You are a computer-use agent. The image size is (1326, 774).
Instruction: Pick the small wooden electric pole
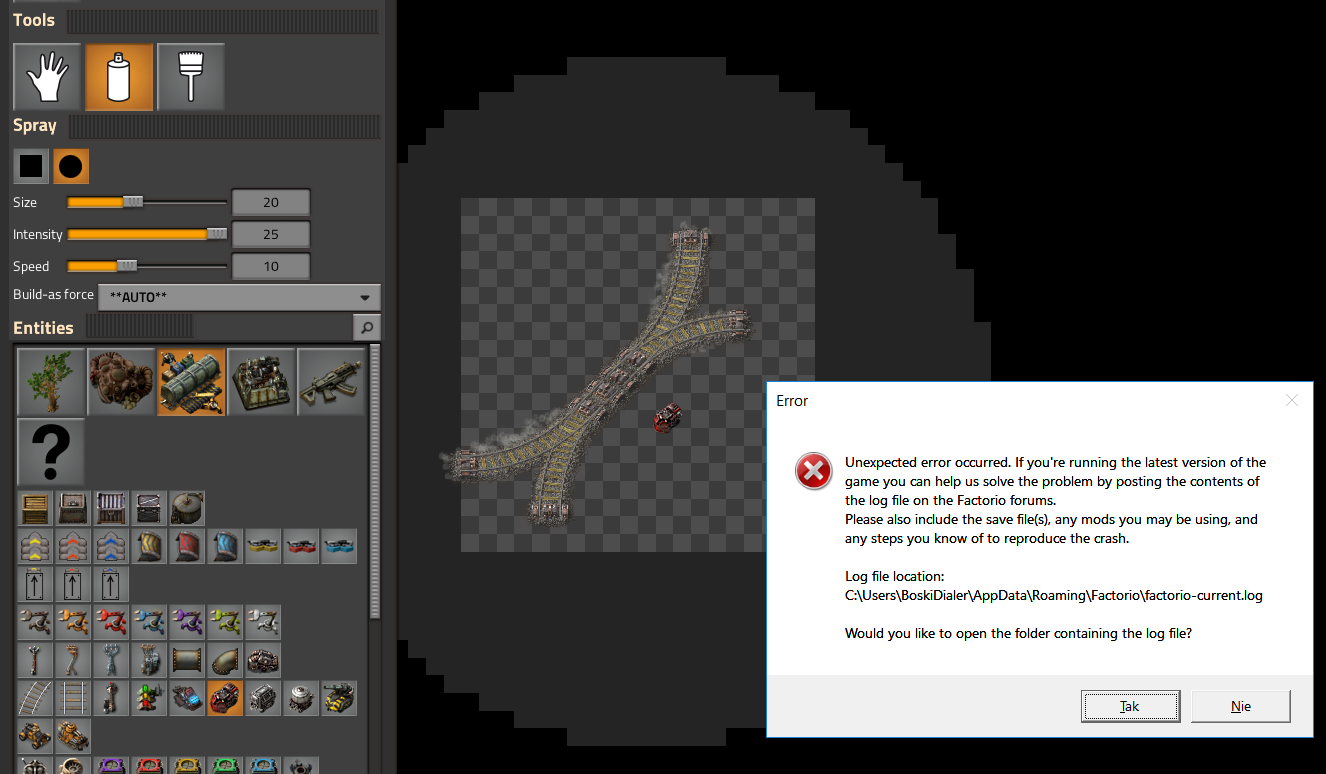36,660
